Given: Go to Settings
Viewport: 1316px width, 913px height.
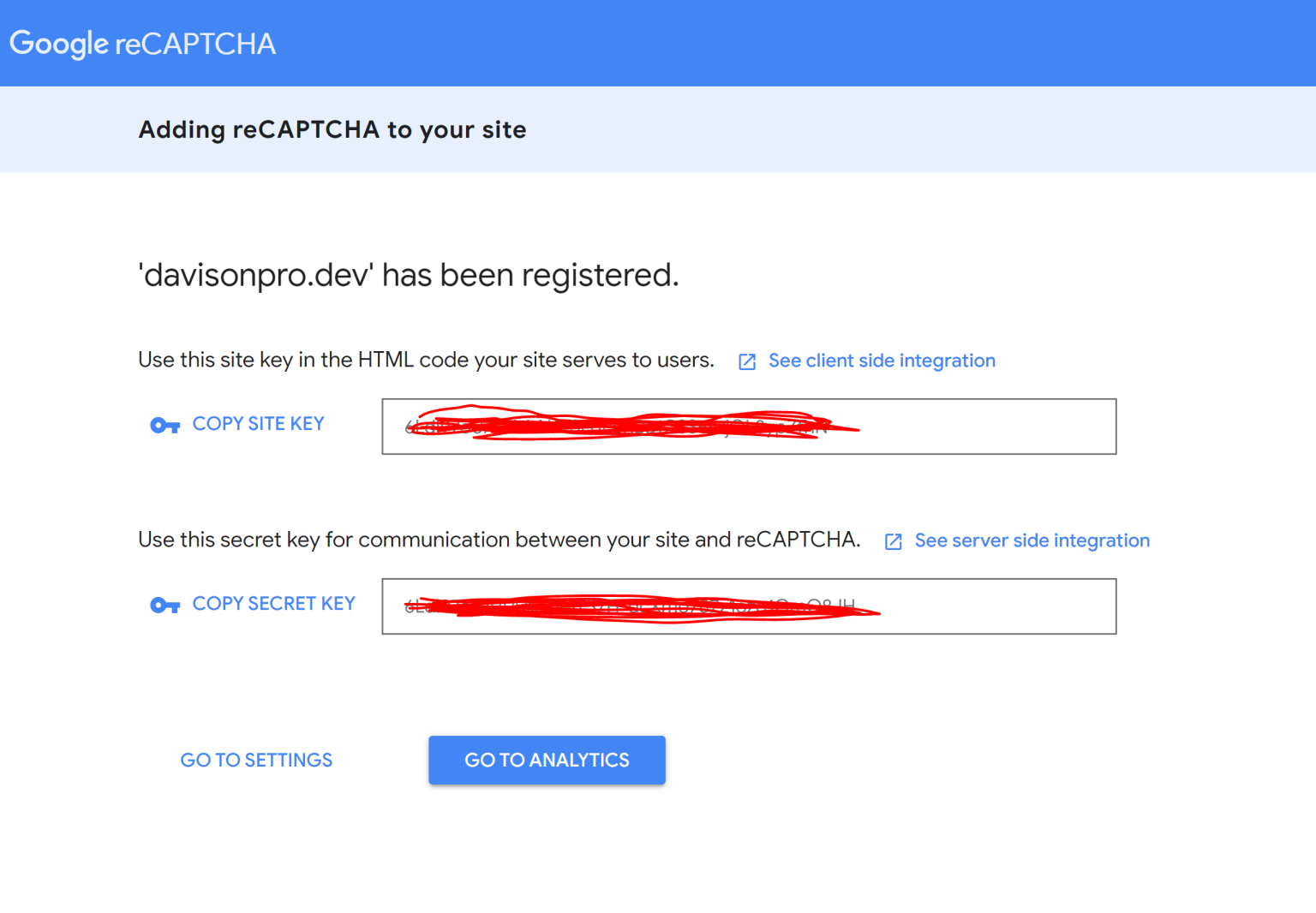Looking at the screenshot, I should [256, 761].
